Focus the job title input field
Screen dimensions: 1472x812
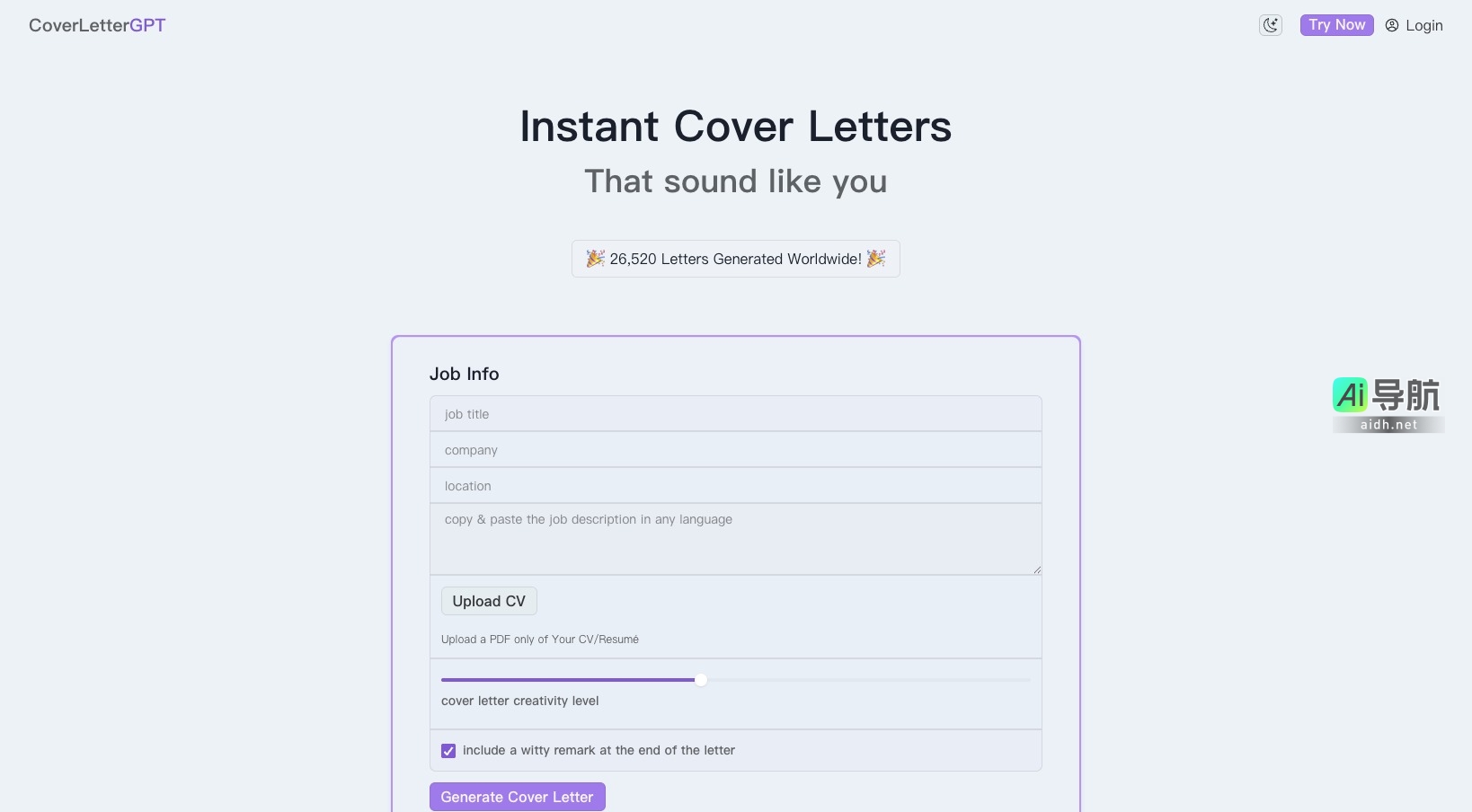pyautogui.click(x=735, y=413)
